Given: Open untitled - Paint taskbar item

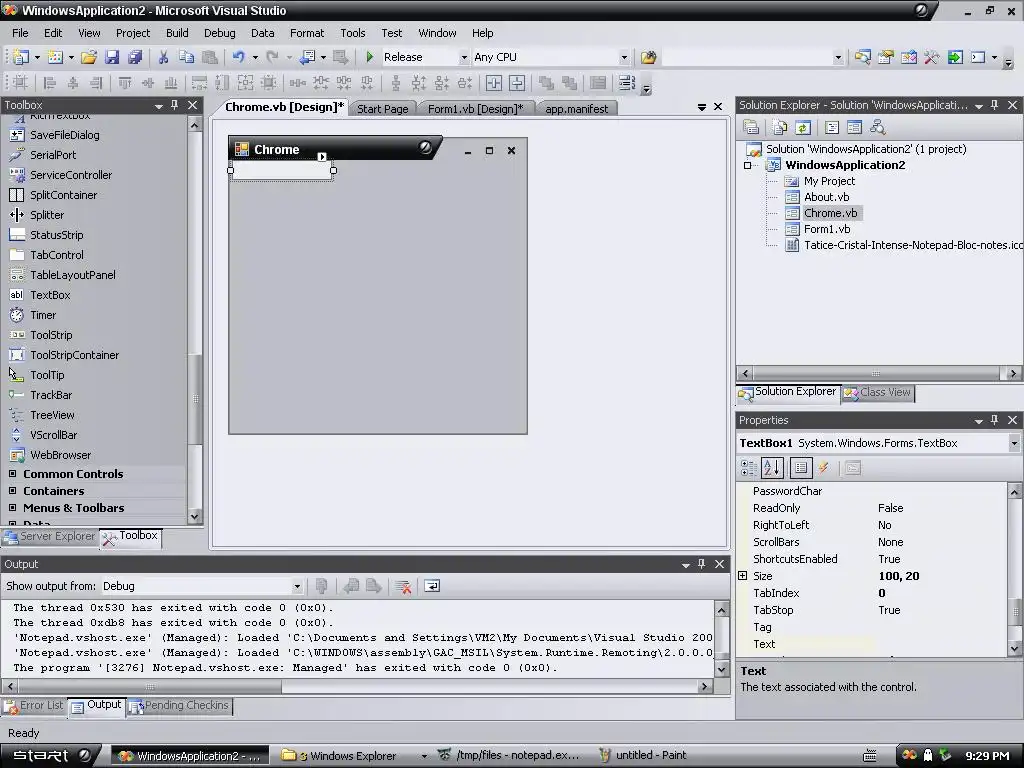Looking at the screenshot, I should point(643,756).
